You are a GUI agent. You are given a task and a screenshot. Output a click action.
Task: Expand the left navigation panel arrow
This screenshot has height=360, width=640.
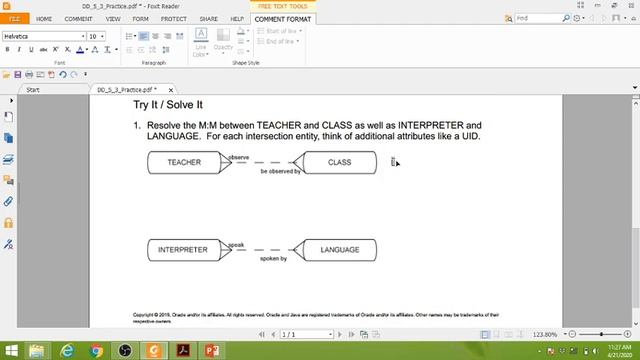tap(11, 100)
